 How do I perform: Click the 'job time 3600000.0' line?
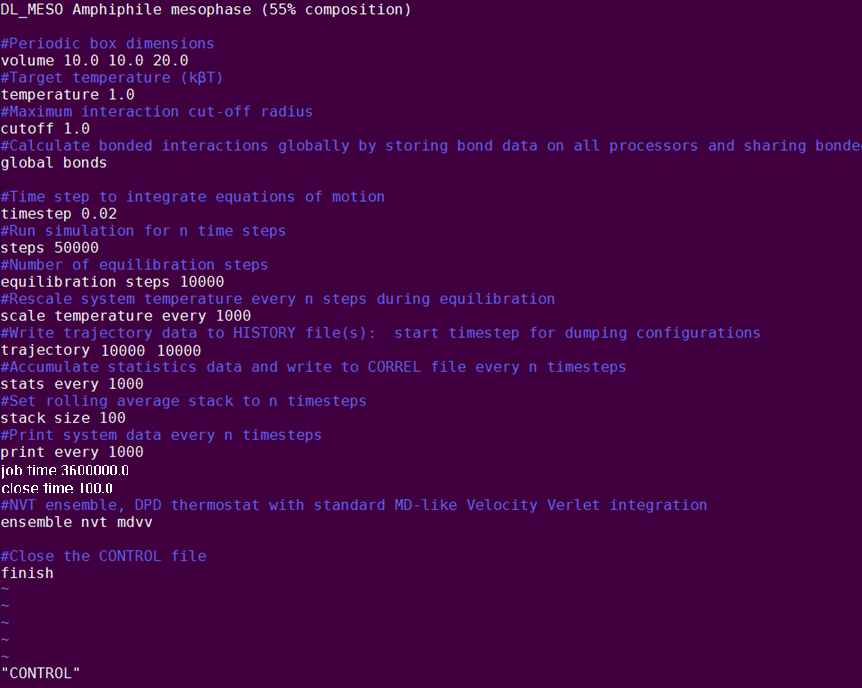click(x=65, y=470)
